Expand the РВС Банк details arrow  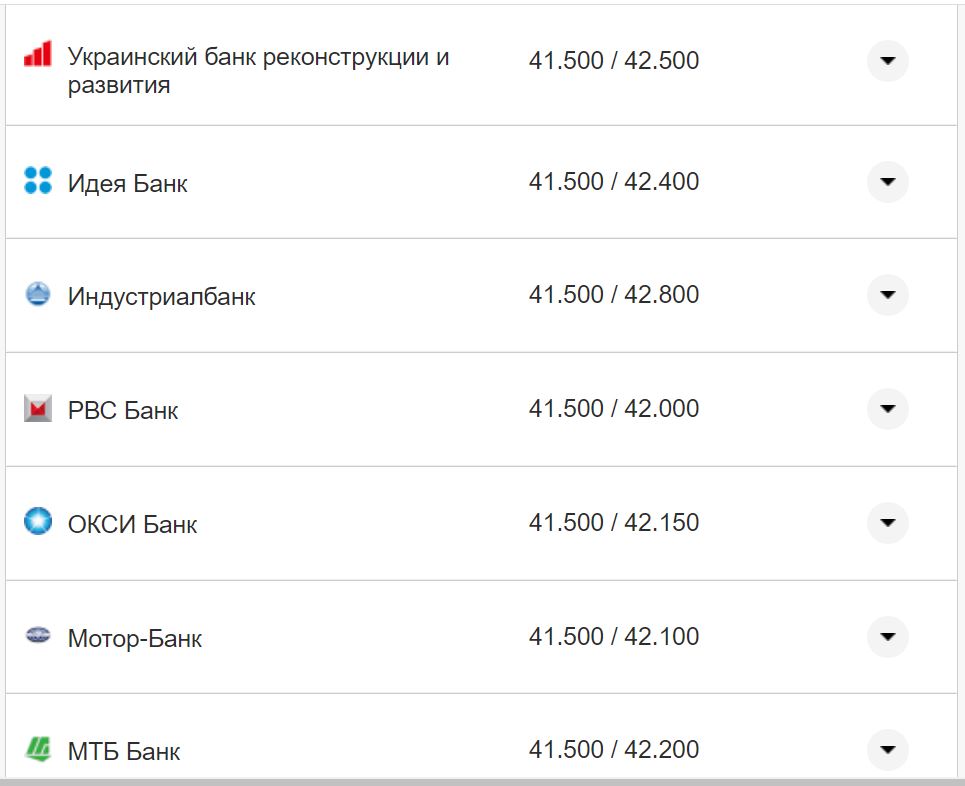(887, 409)
